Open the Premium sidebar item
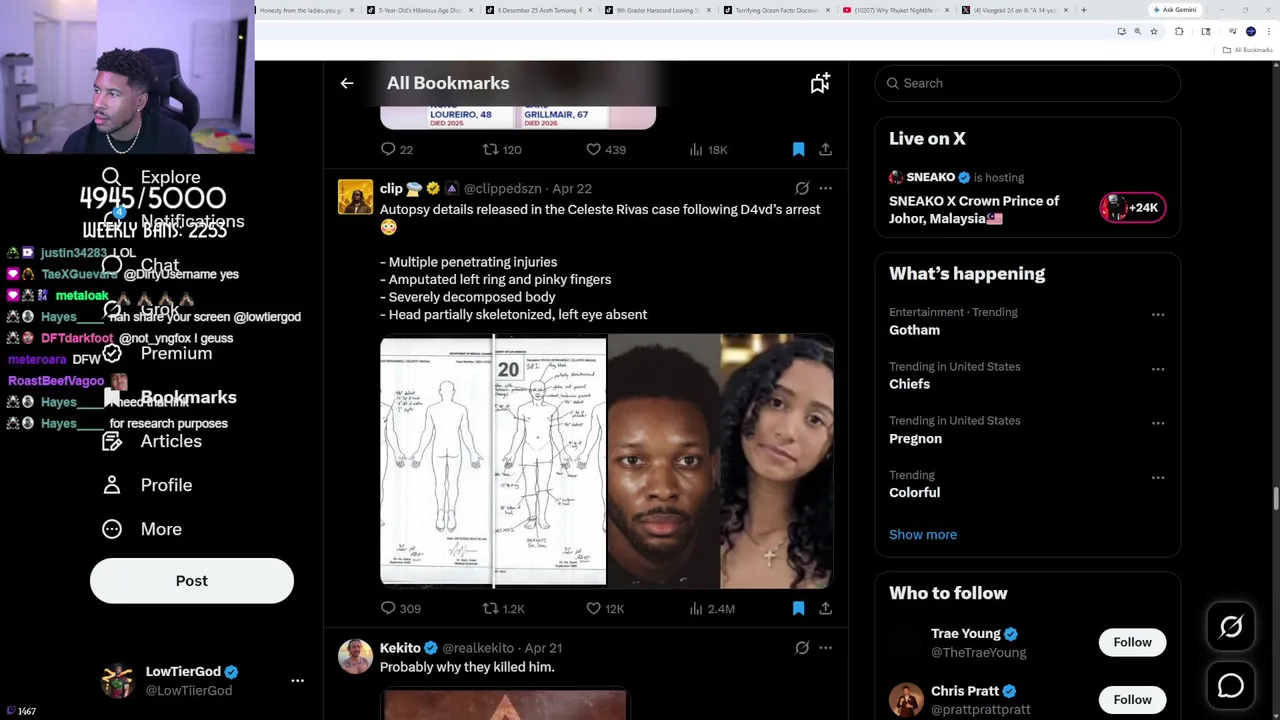This screenshot has width=1280, height=720. coord(157,353)
